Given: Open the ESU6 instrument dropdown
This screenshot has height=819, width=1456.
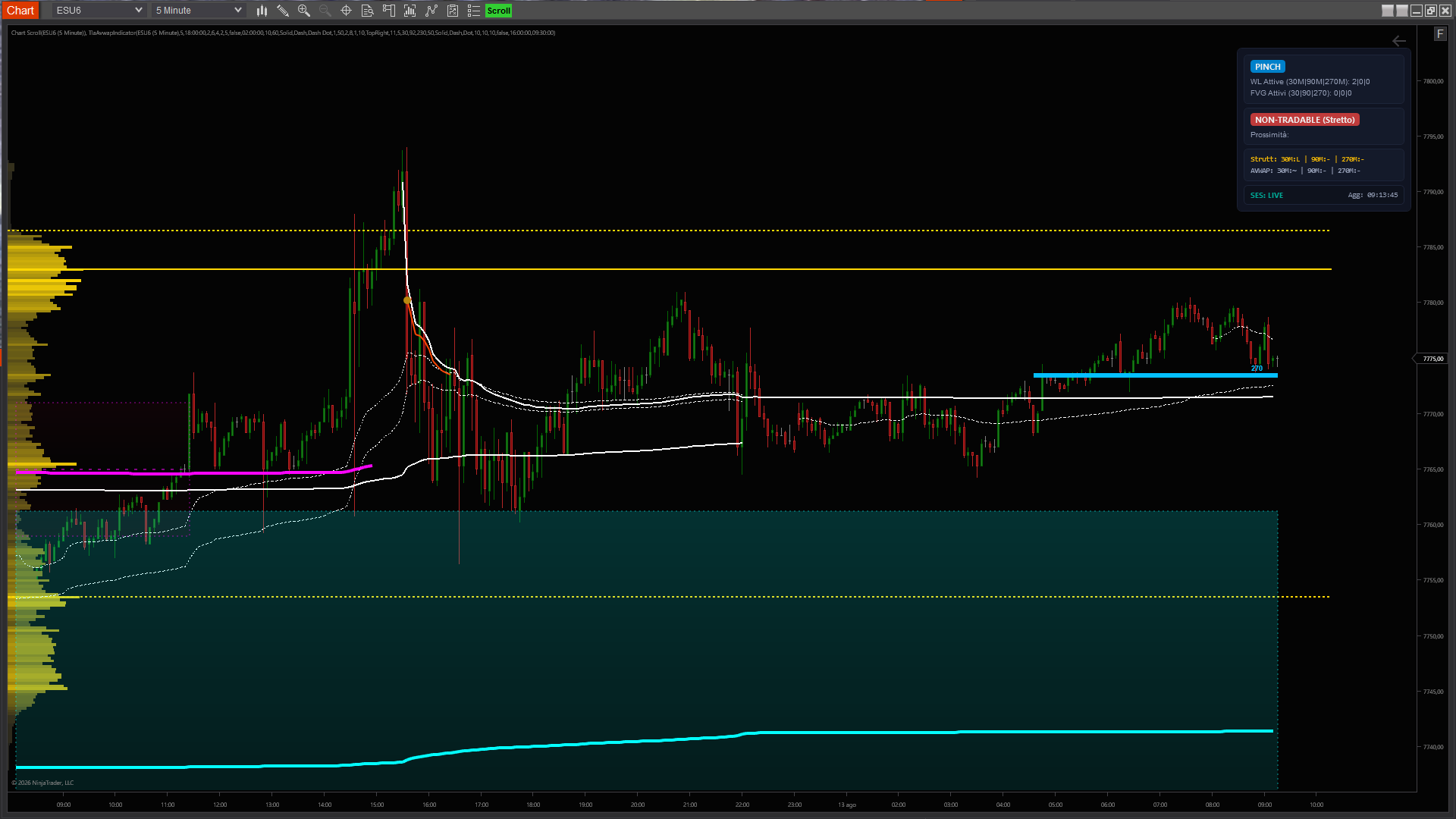Looking at the screenshot, I should click(x=99, y=11).
